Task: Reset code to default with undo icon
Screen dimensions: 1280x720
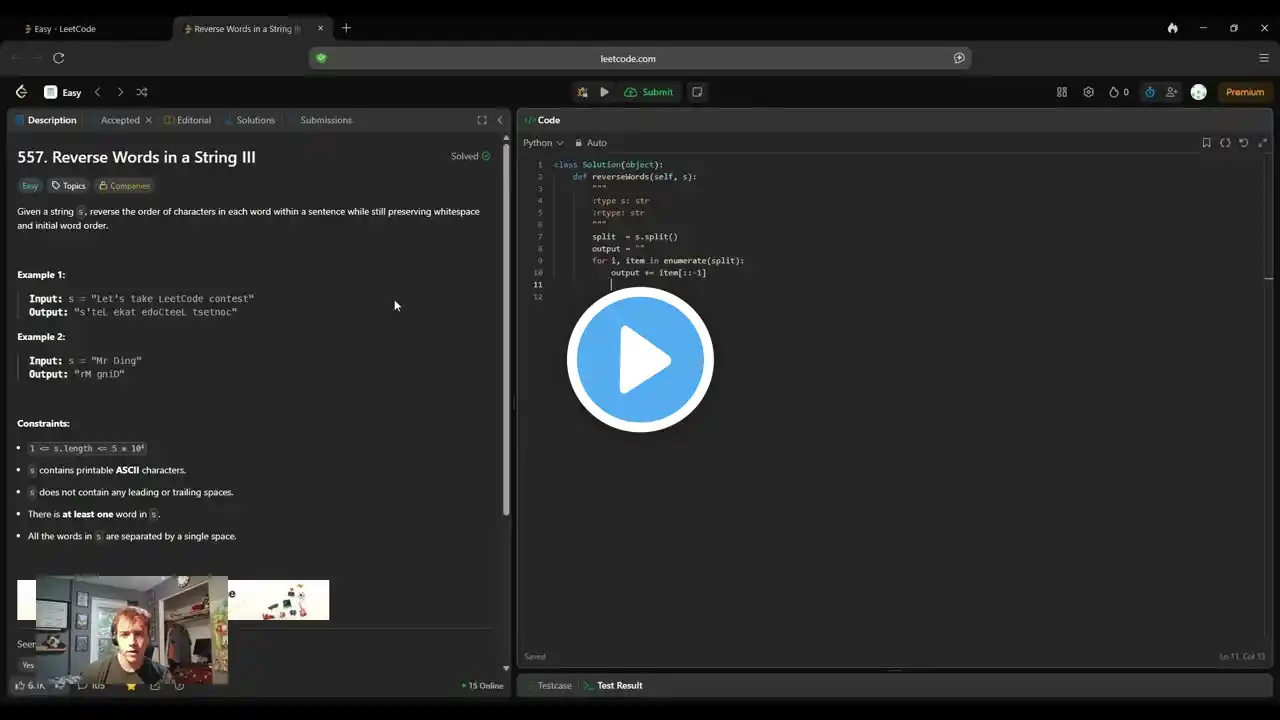Action: coord(1243,143)
